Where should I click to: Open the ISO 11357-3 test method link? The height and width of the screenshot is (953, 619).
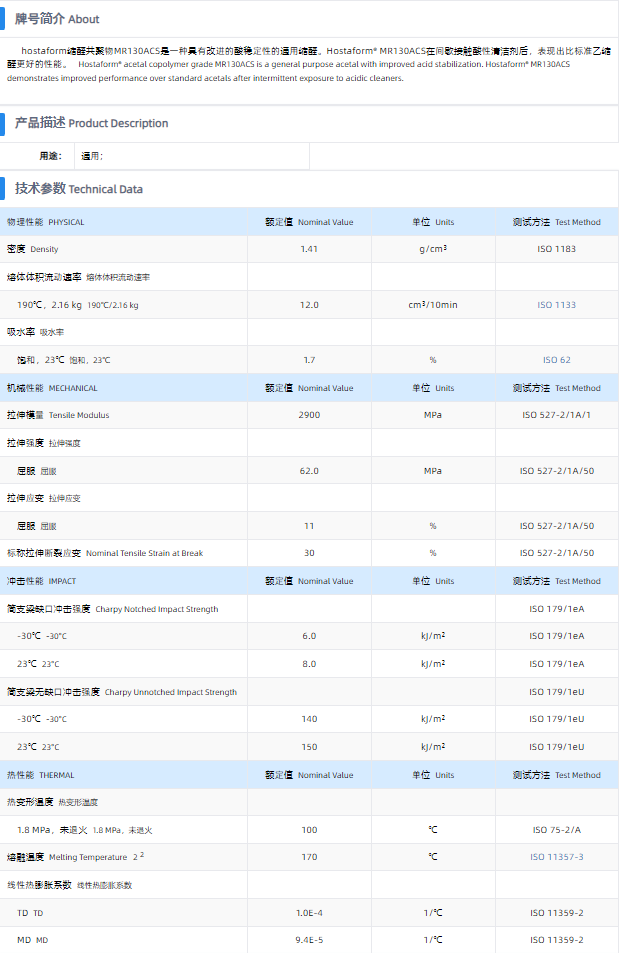[556, 857]
